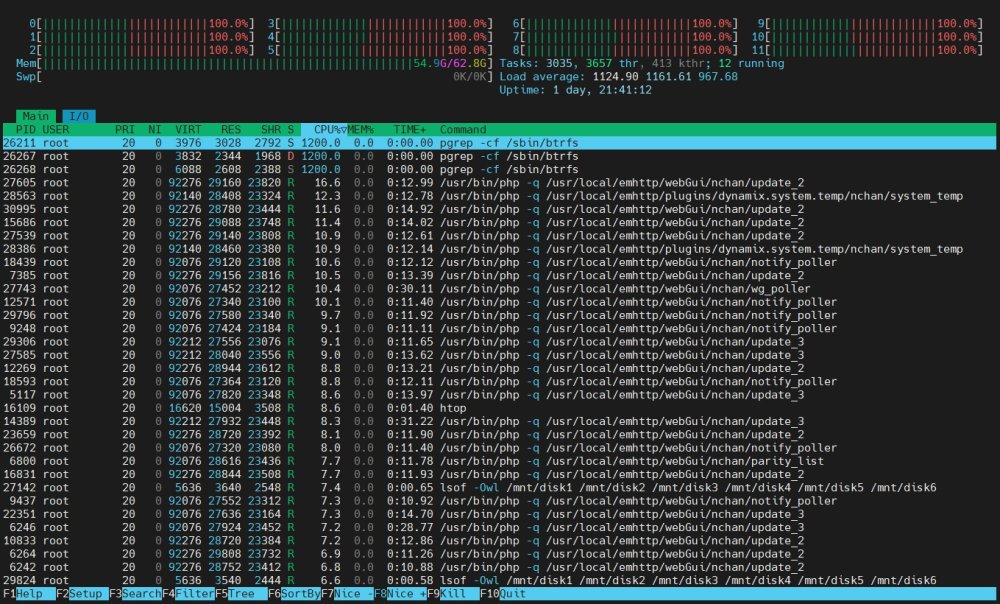Sort by the MEM% column header
Viewport: 1000px width, 604px height.
pos(360,129)
